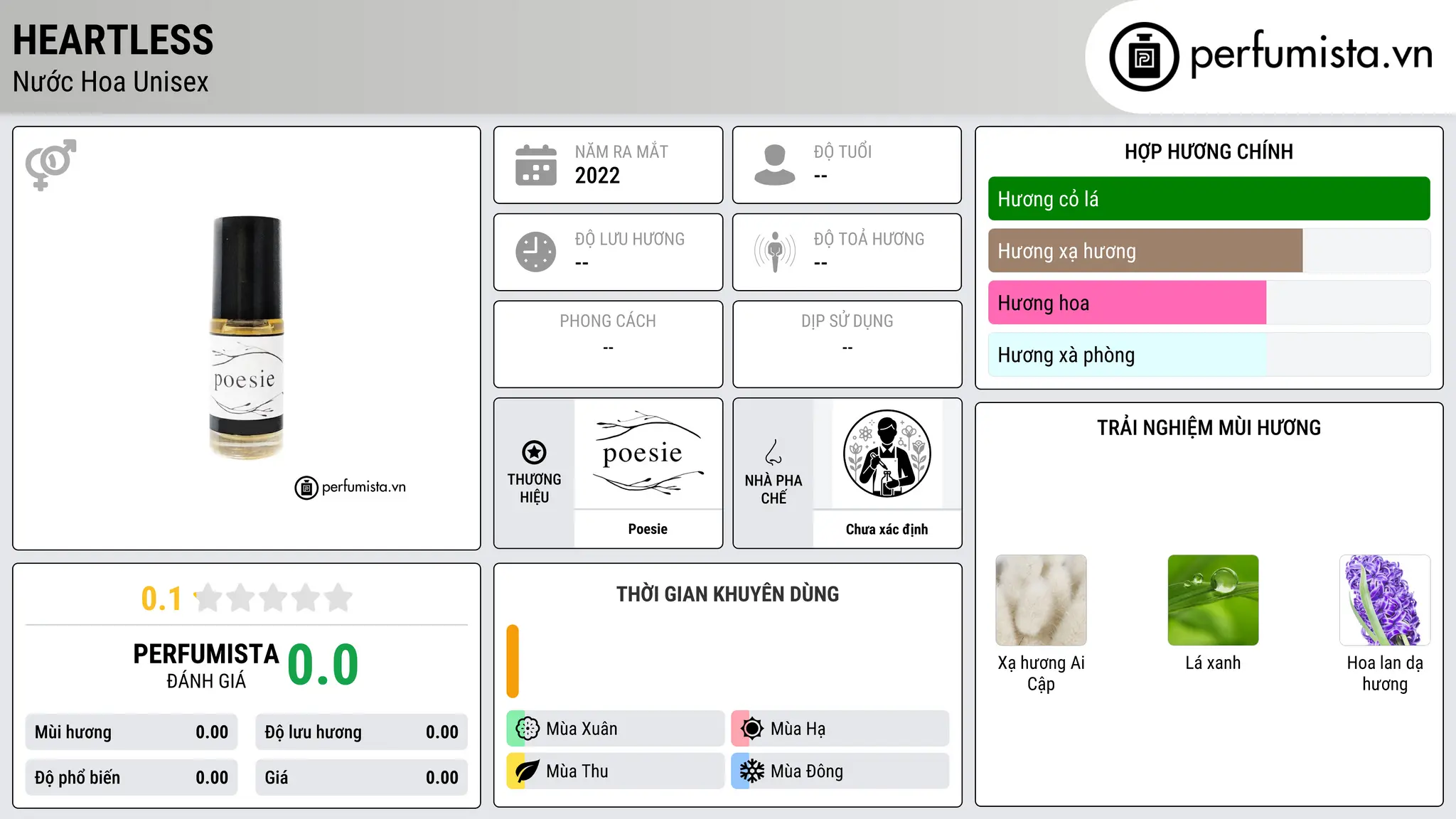Click the Nước Hoa Unisex subtitle

111,82
